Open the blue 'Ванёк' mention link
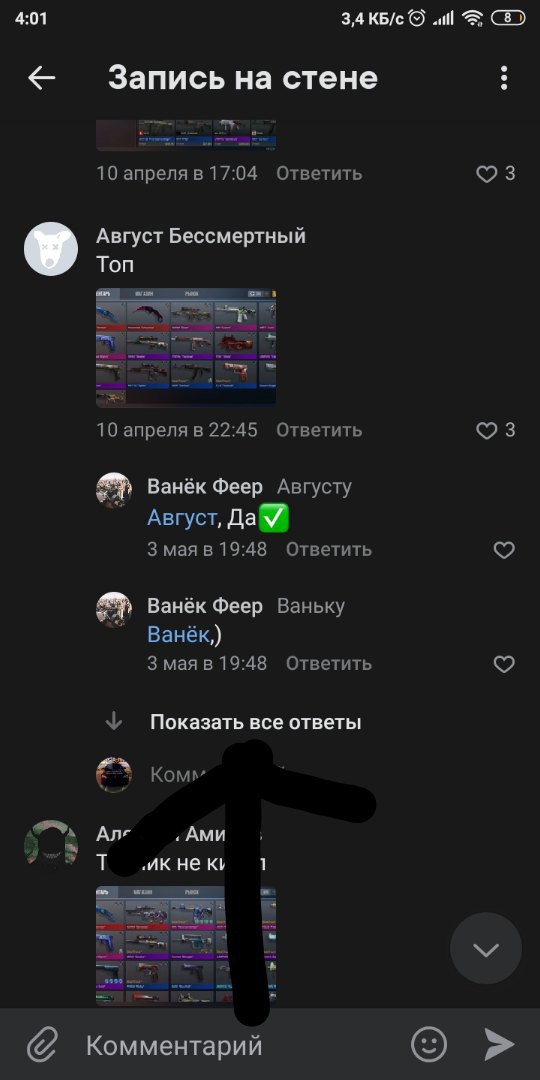This screenshot has height=1080, width=540. click(178, 635)
